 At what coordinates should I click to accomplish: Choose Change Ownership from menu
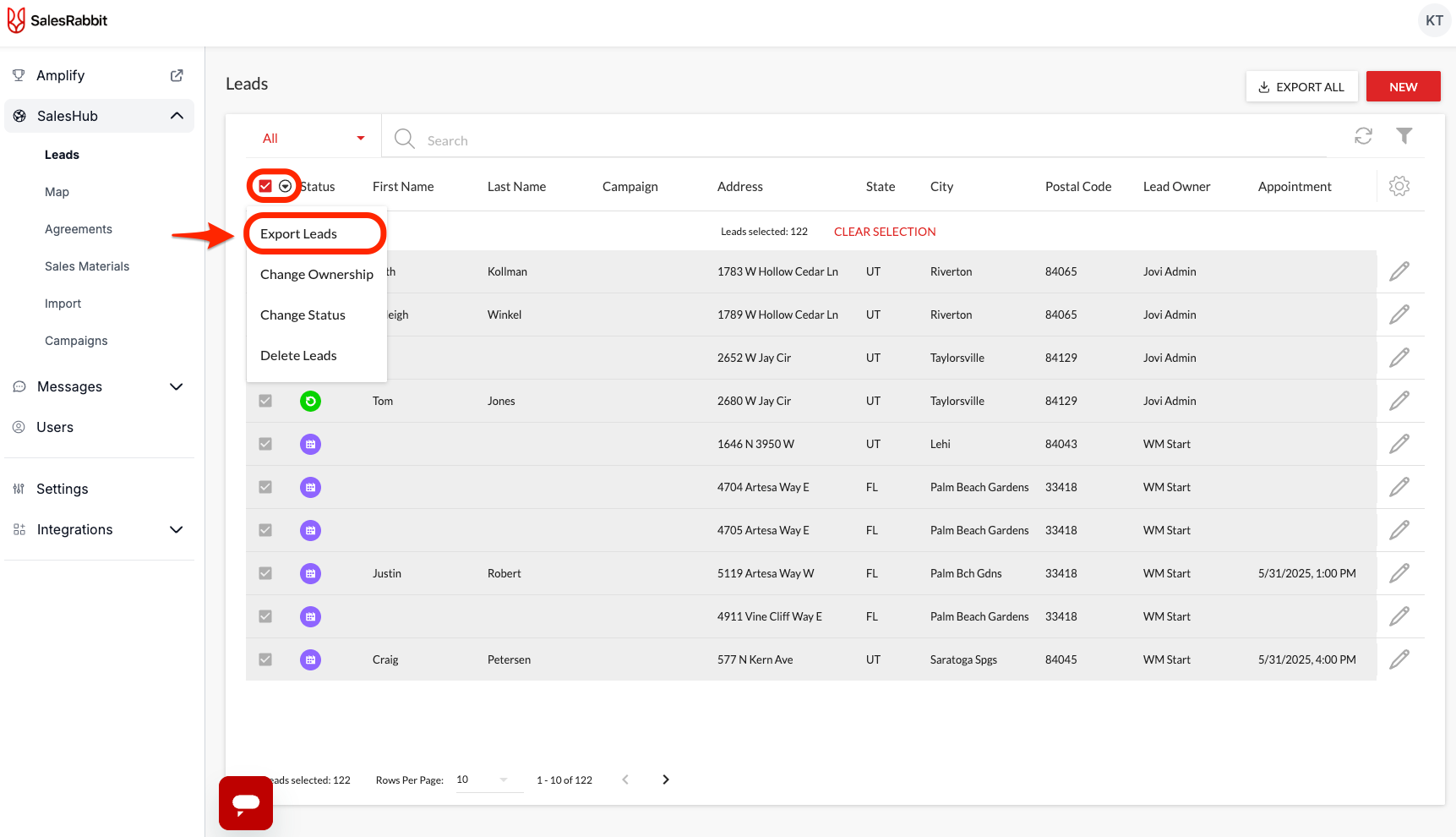316,274
